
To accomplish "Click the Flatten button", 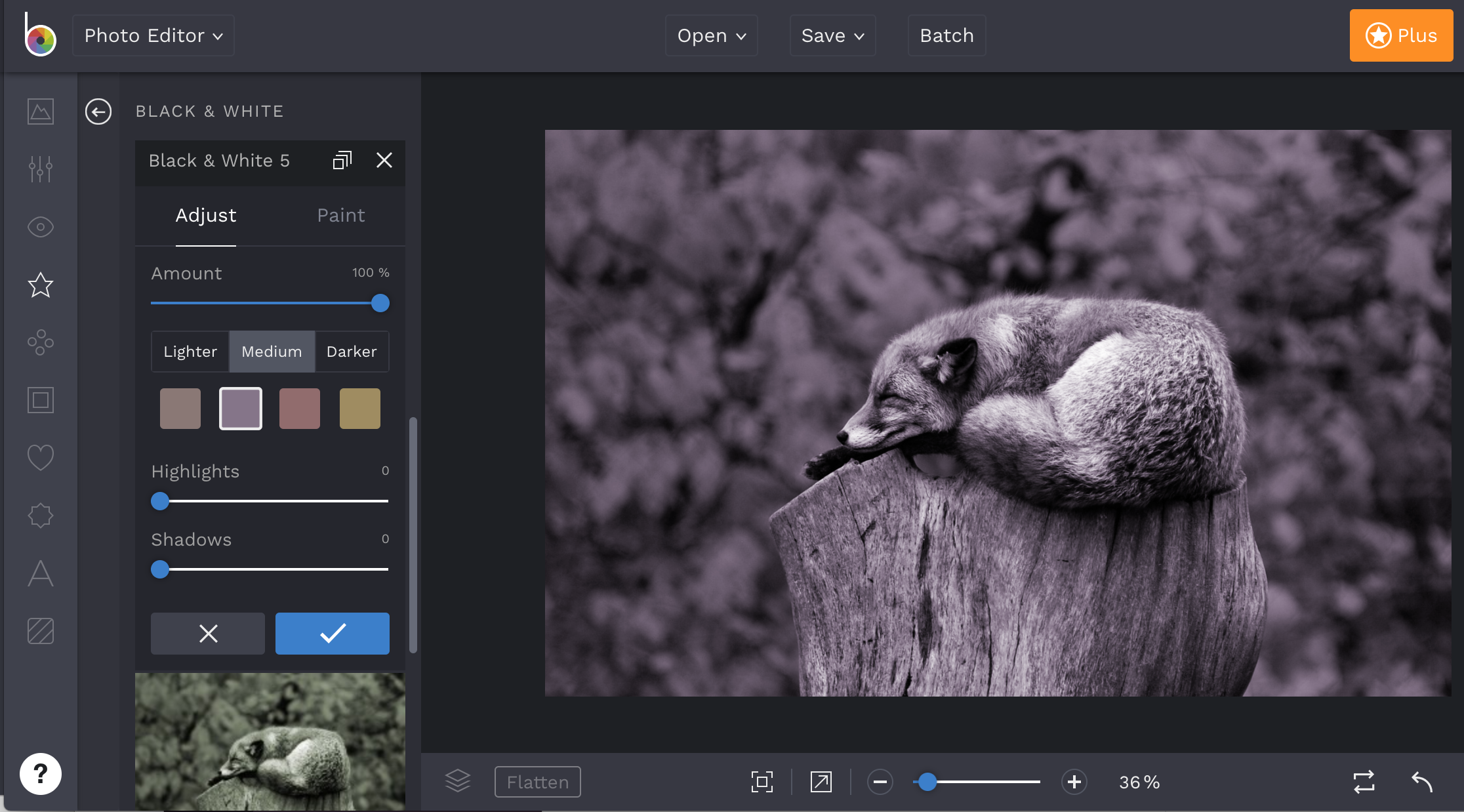I will 538,782.
